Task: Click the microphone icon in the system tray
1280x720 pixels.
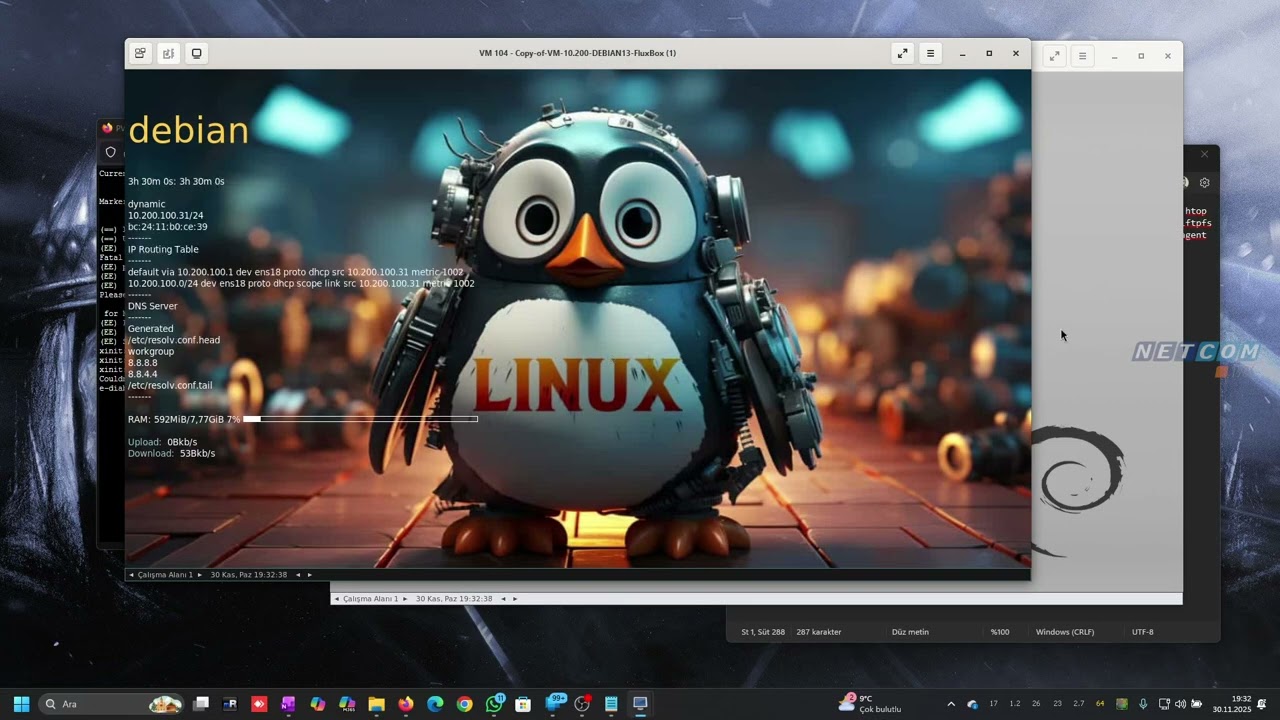Action: coord(1143,704)
